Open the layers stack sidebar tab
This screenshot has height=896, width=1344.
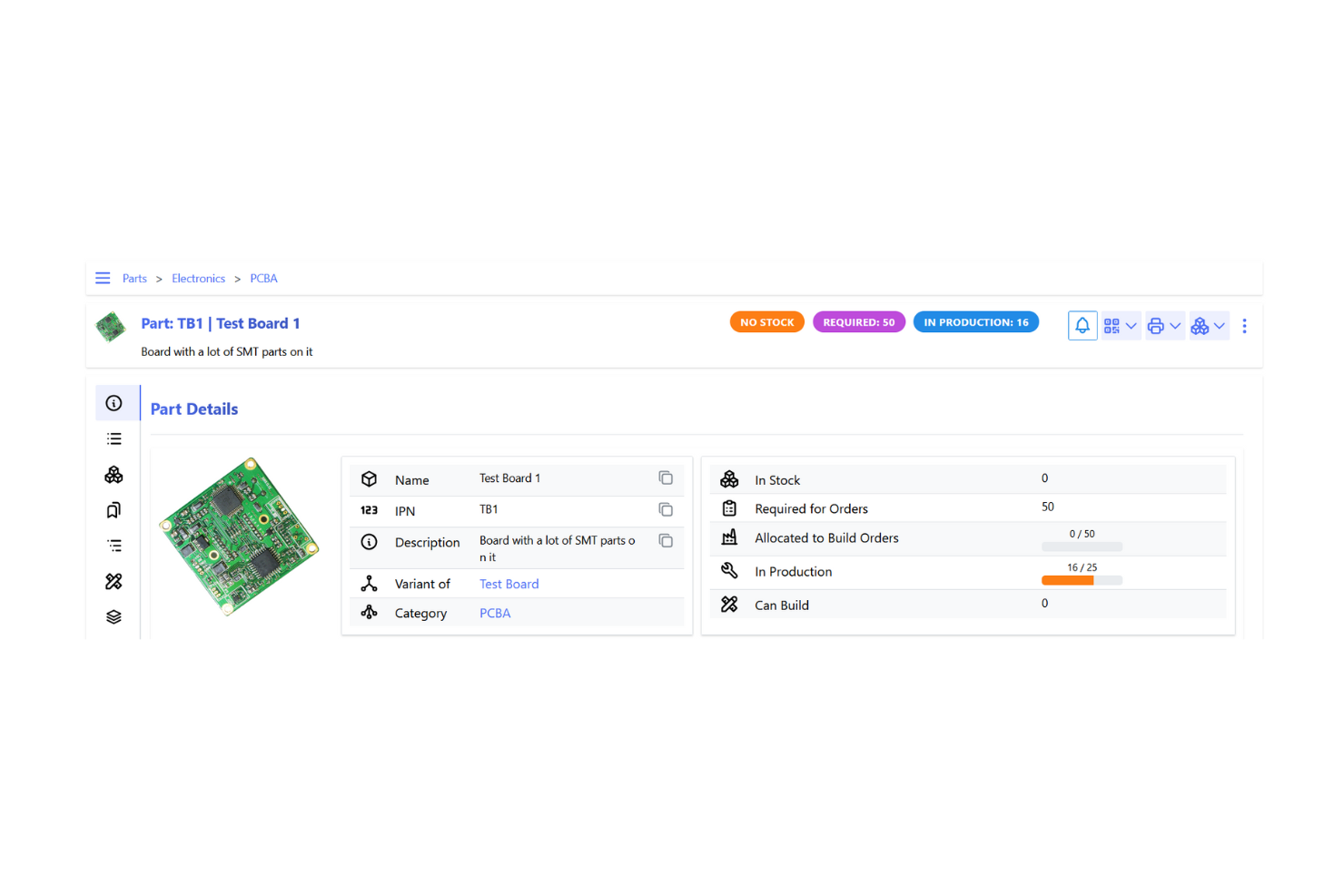coord(114,616)
